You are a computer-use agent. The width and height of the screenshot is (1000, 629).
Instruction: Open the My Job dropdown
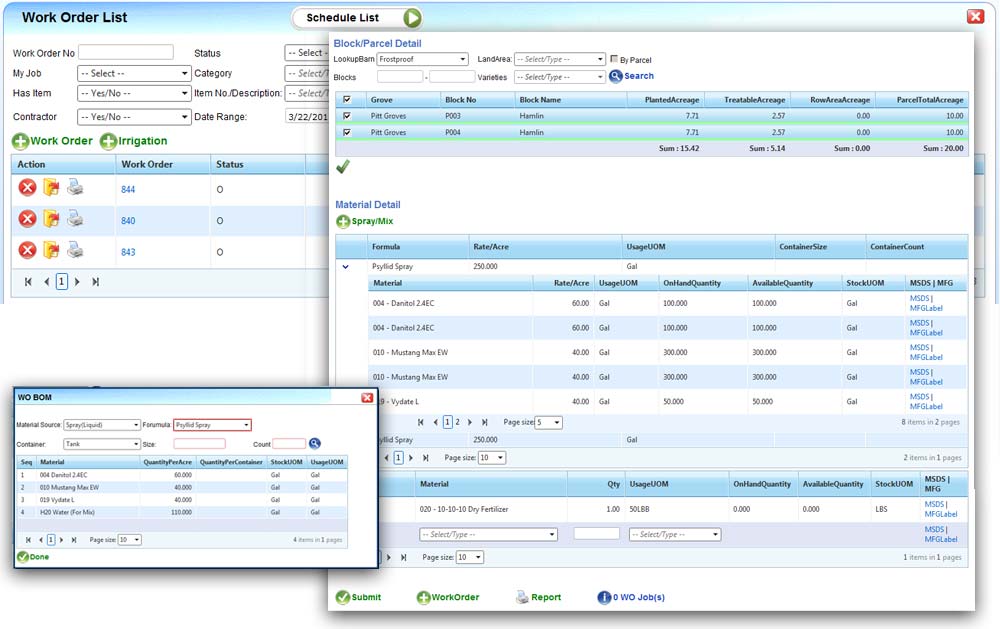(x=134, y=73)
